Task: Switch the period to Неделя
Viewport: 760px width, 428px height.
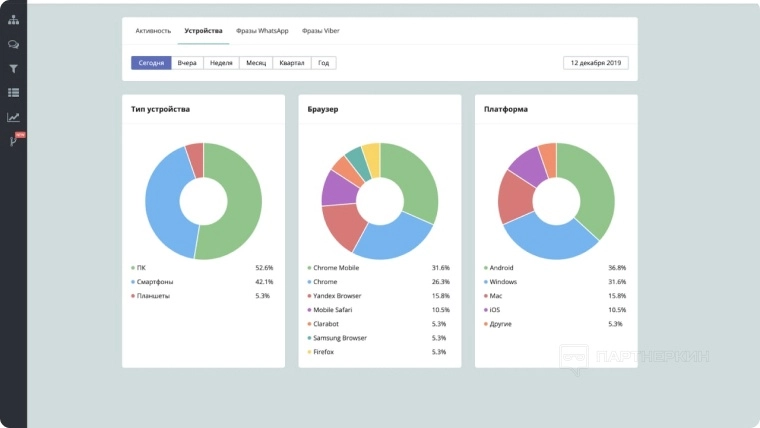Action: click(x=221, y=63)
